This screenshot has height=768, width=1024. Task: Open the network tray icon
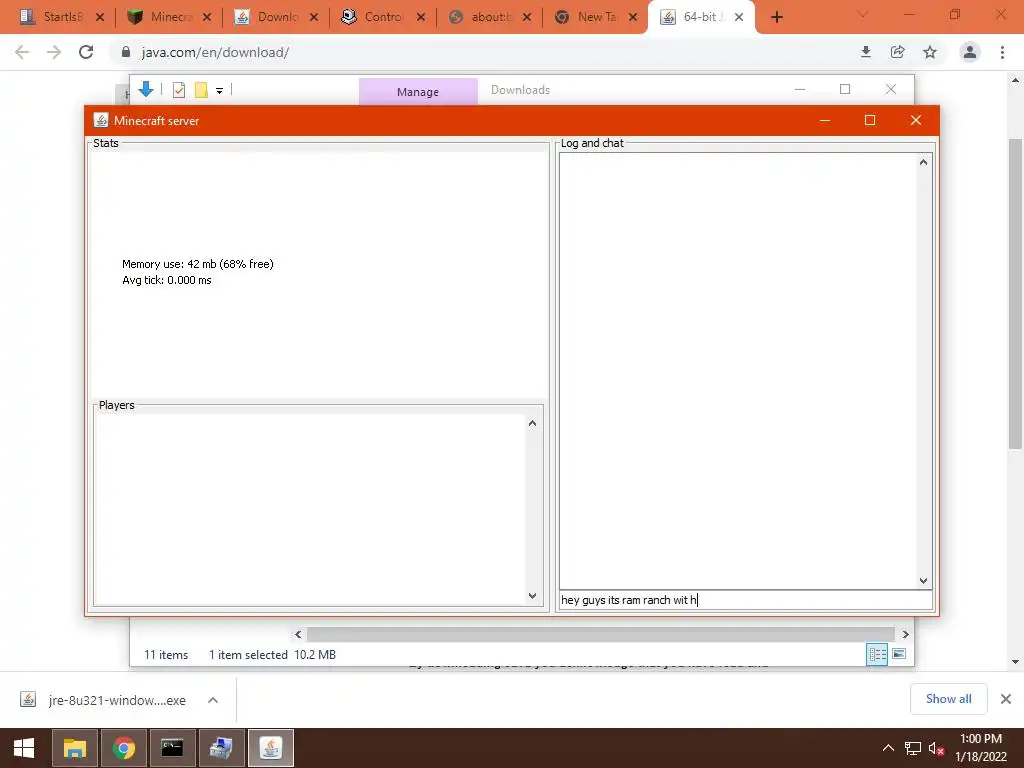coord(912,748)
